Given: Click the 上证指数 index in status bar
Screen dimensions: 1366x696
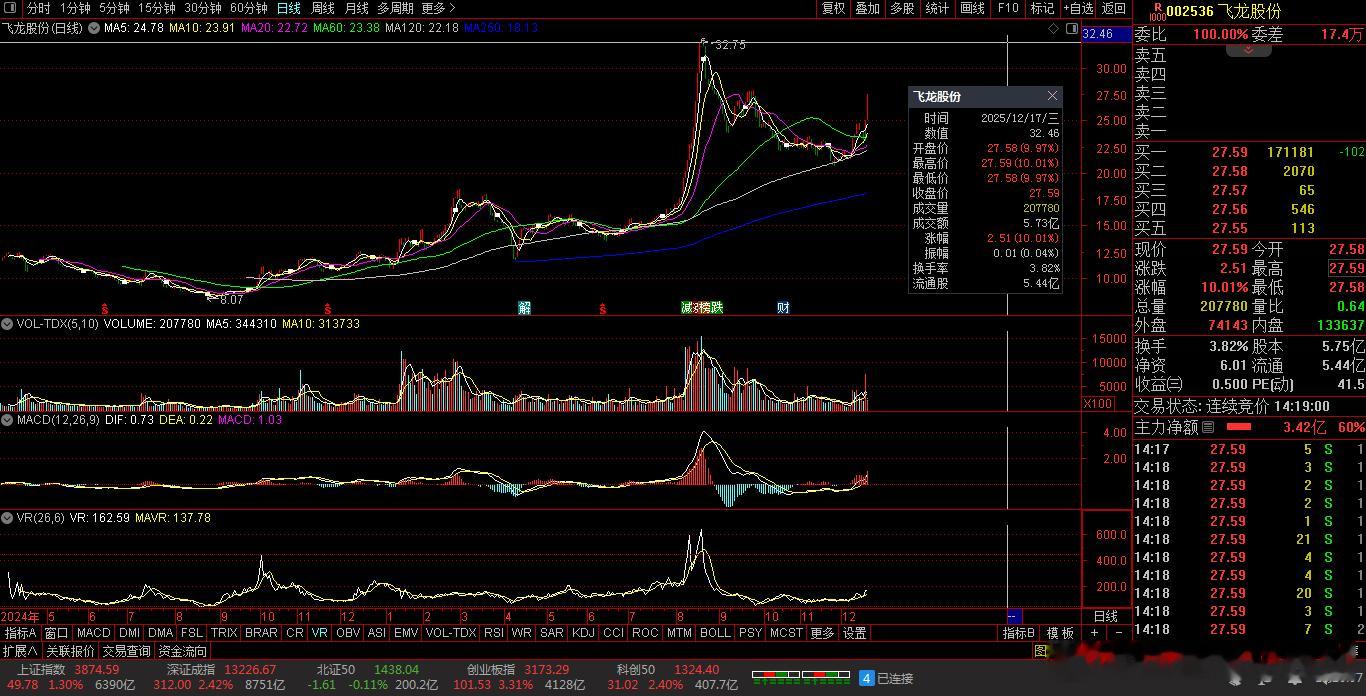Looking at the screenshot, I should (x=41, y=669).
